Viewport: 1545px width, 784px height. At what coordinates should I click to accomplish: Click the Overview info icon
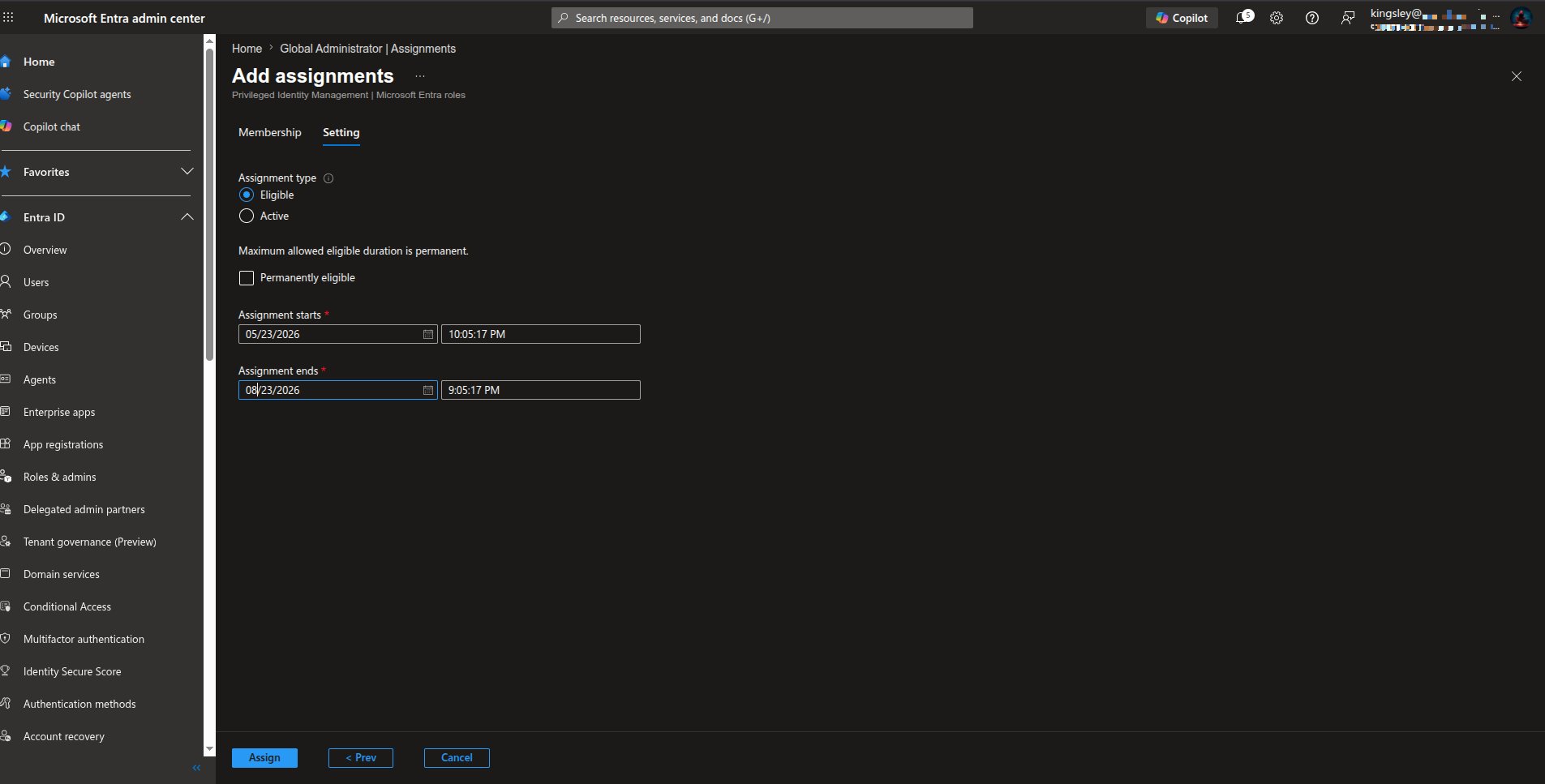click(x=5, y=250)
